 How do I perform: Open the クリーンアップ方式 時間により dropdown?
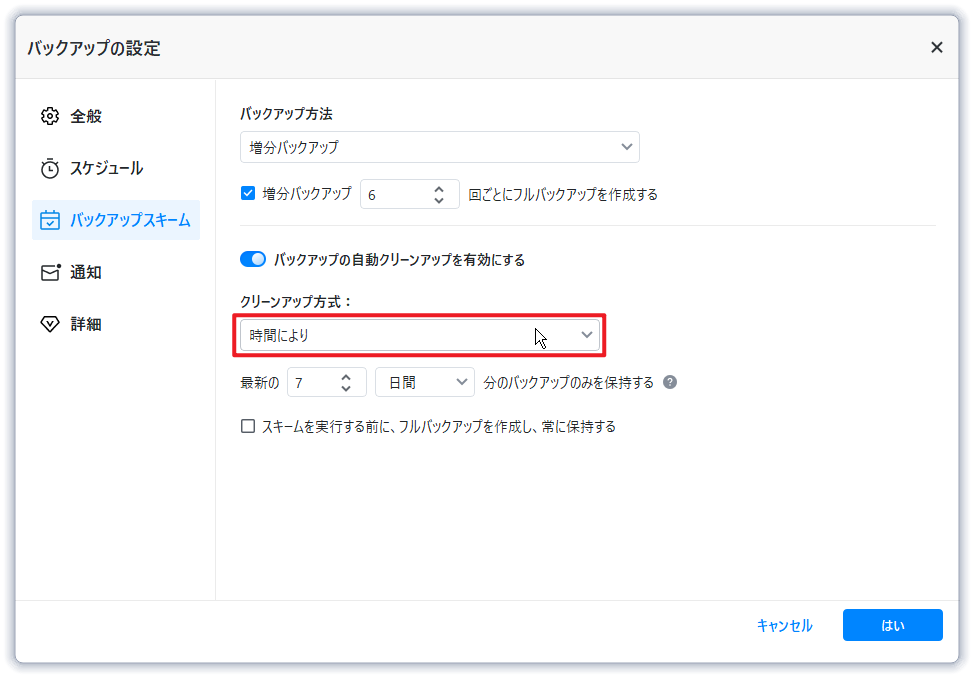(x=420, y=335)
